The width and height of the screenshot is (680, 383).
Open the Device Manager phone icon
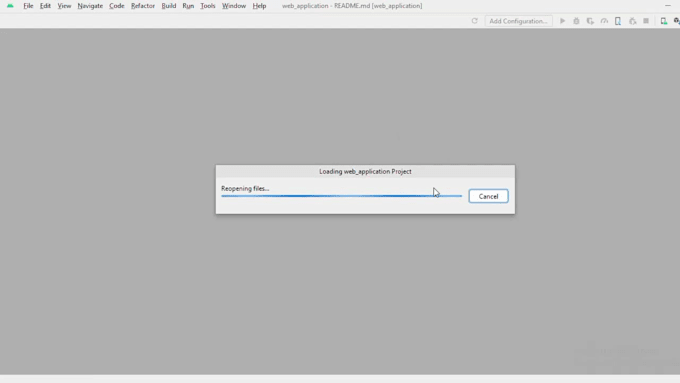(x=664, y=21)
